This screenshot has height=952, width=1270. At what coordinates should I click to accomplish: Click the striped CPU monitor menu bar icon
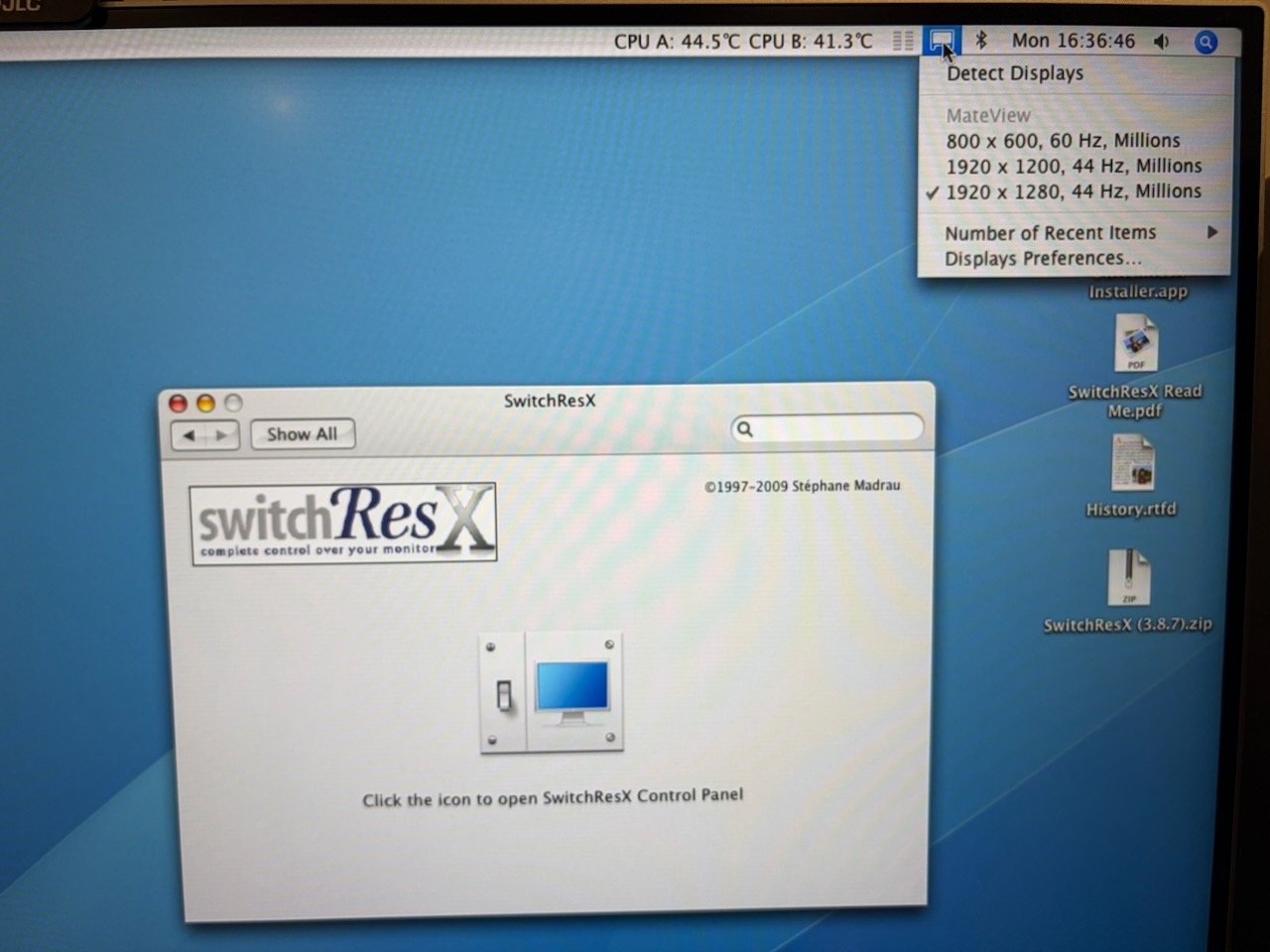pyautogui.click(x=903, y=41)
